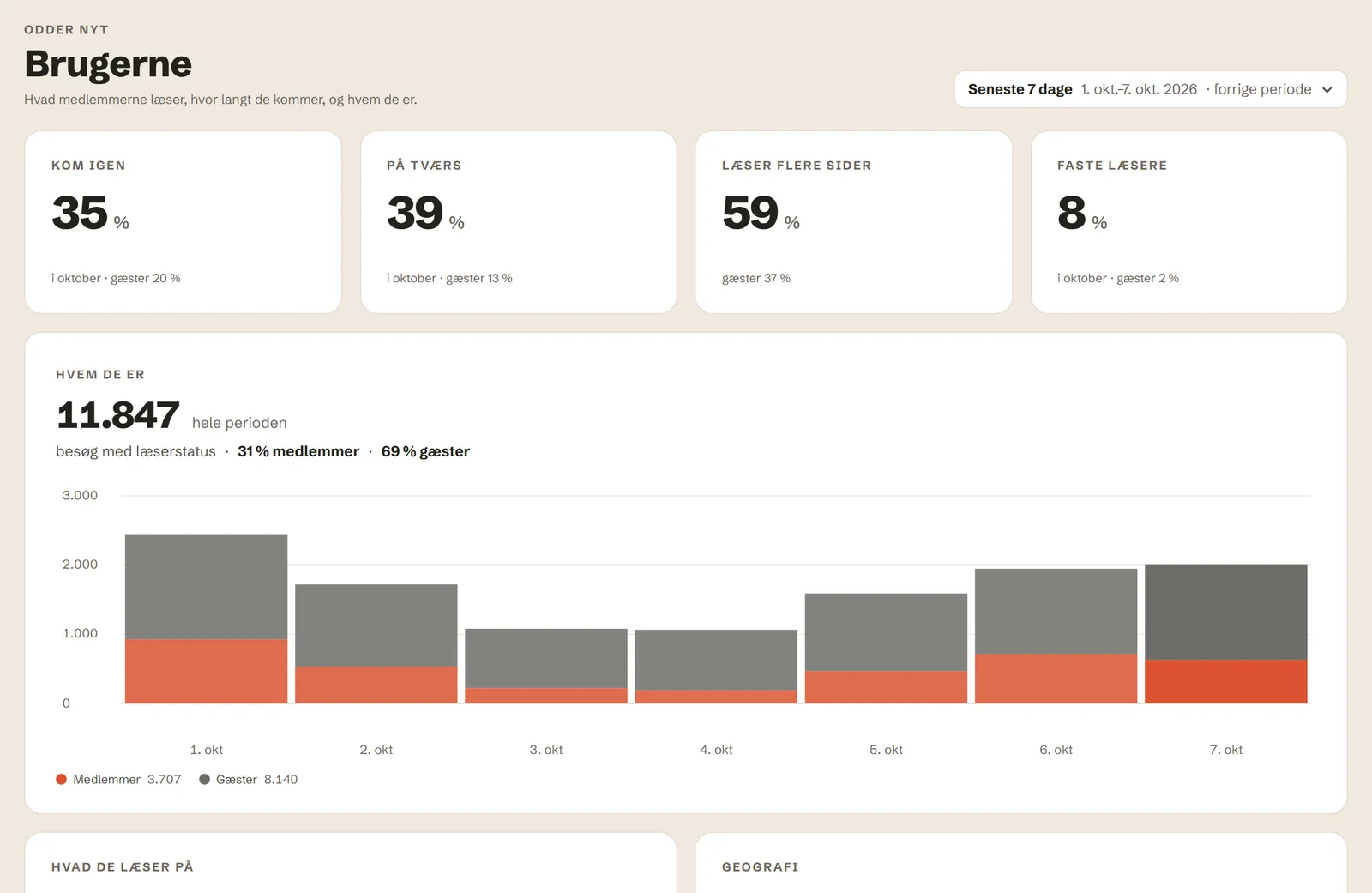Viewport: 1372px width, 893px height.
Task: Click the 3.000 y-axis label
Action: (80, 495)
